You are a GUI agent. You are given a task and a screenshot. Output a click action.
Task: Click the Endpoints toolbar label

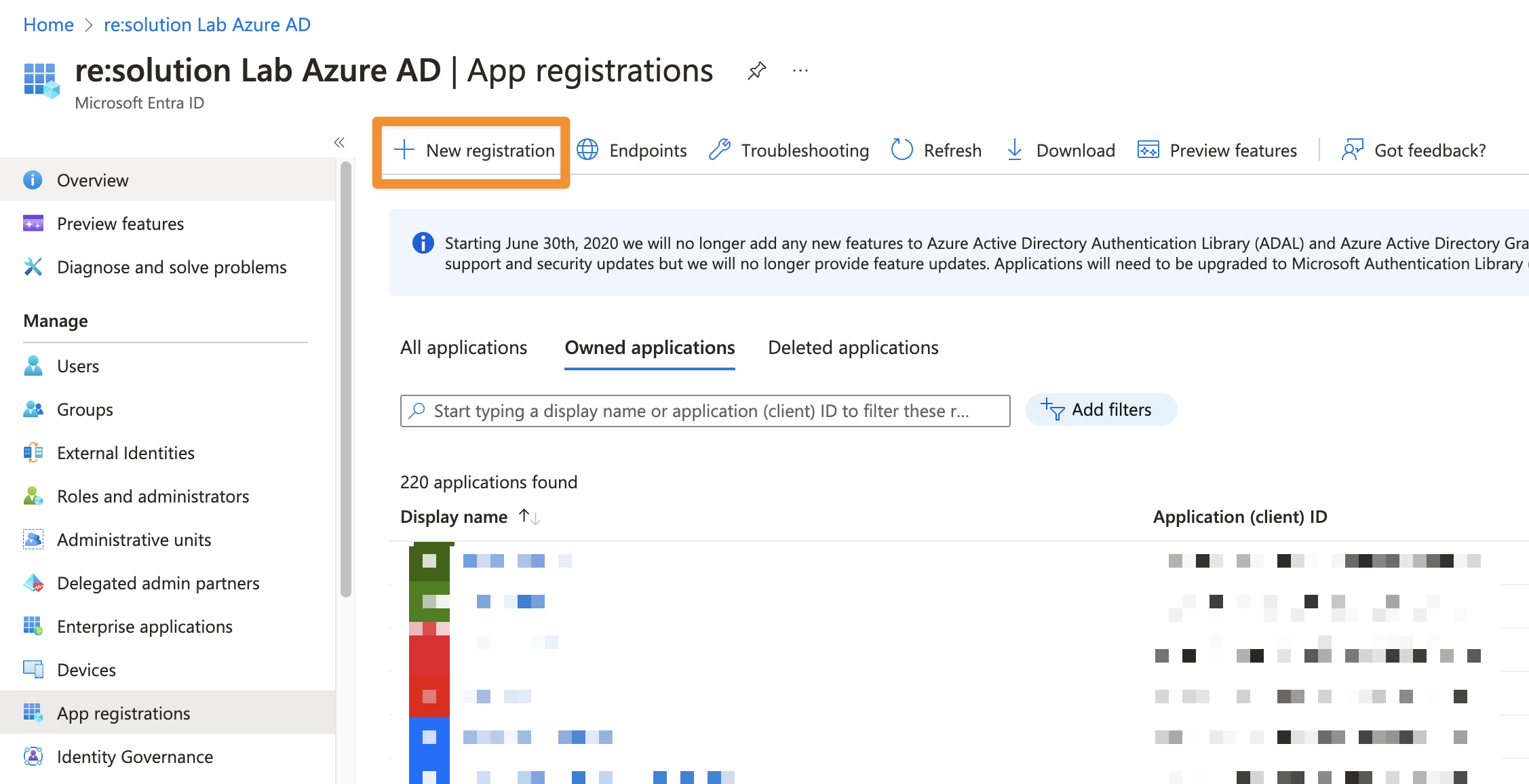click(648, 151)
